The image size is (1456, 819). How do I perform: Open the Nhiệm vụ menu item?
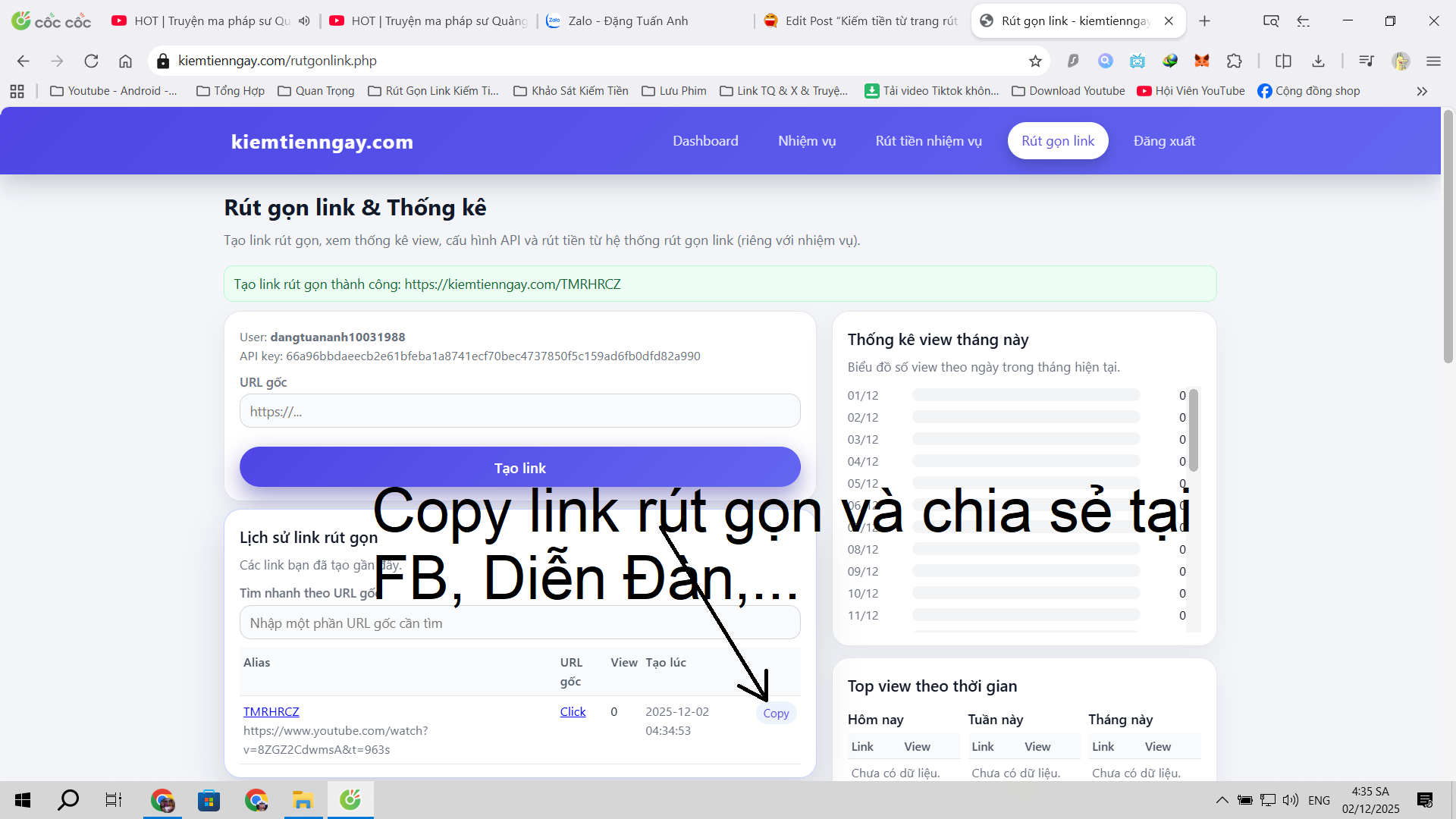tap(806, 141)
